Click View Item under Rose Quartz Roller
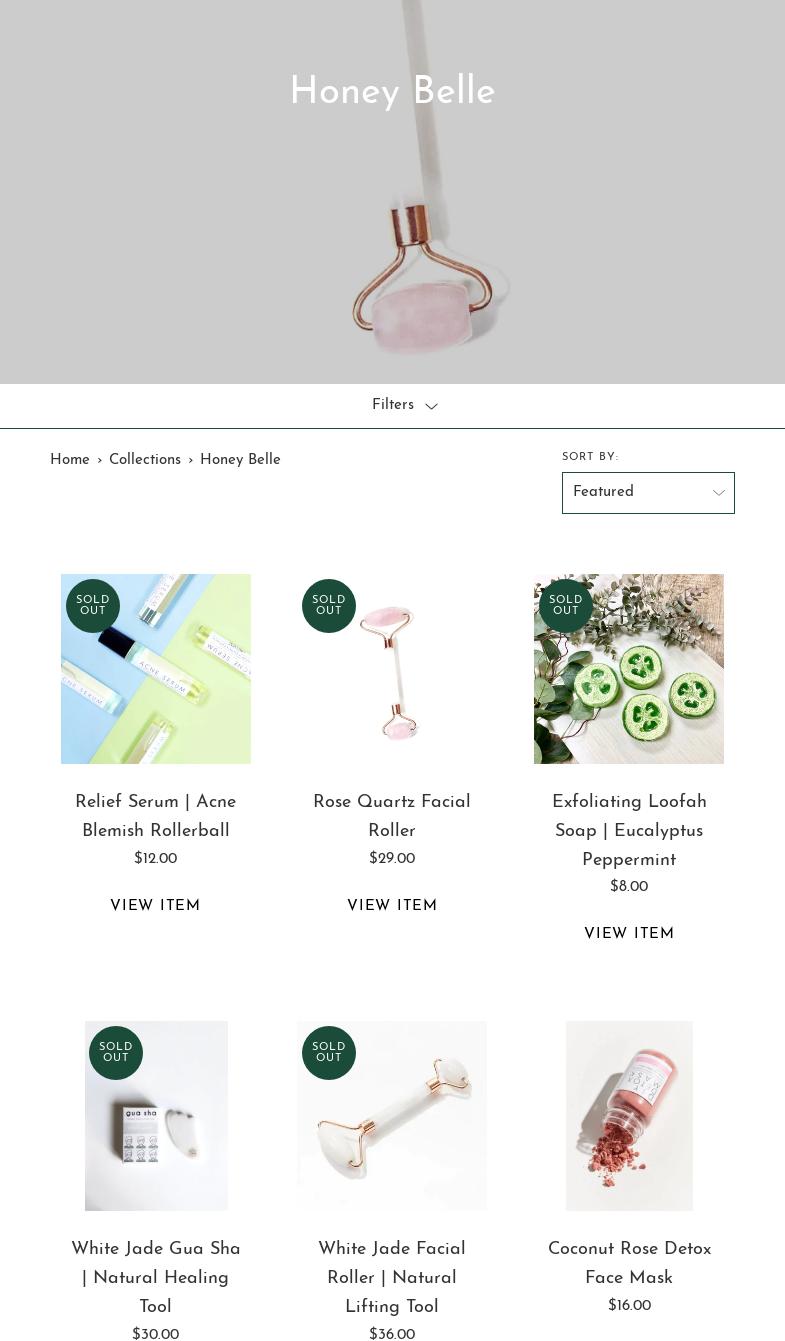This screenshot has width=785, height=1341. pyautogui.click(x=392, y=906)
